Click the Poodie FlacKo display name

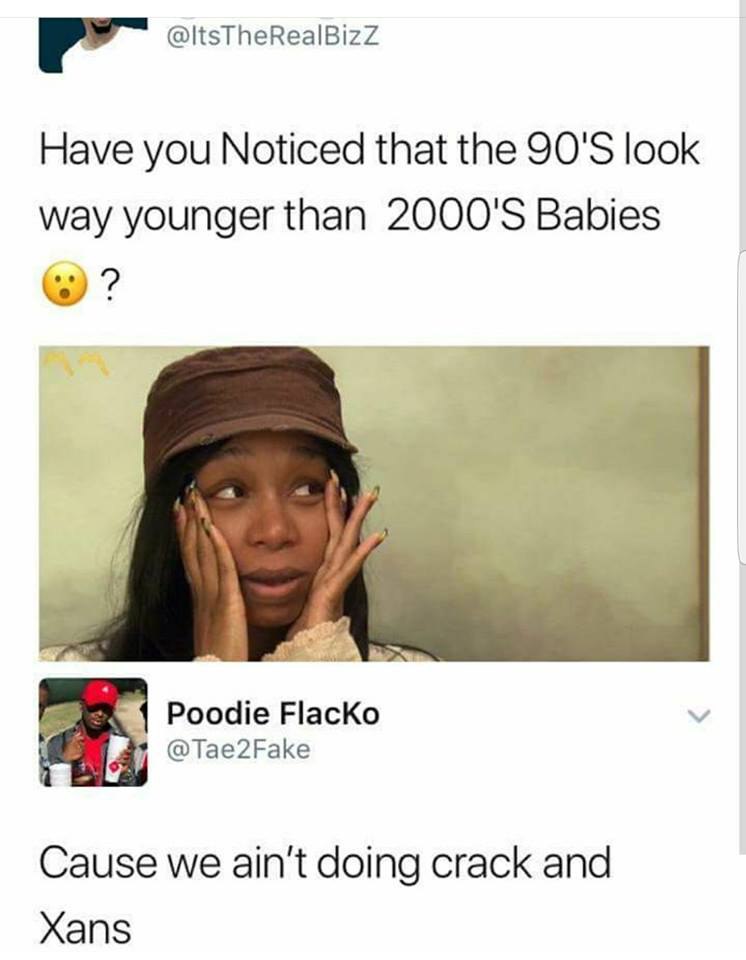273,713
